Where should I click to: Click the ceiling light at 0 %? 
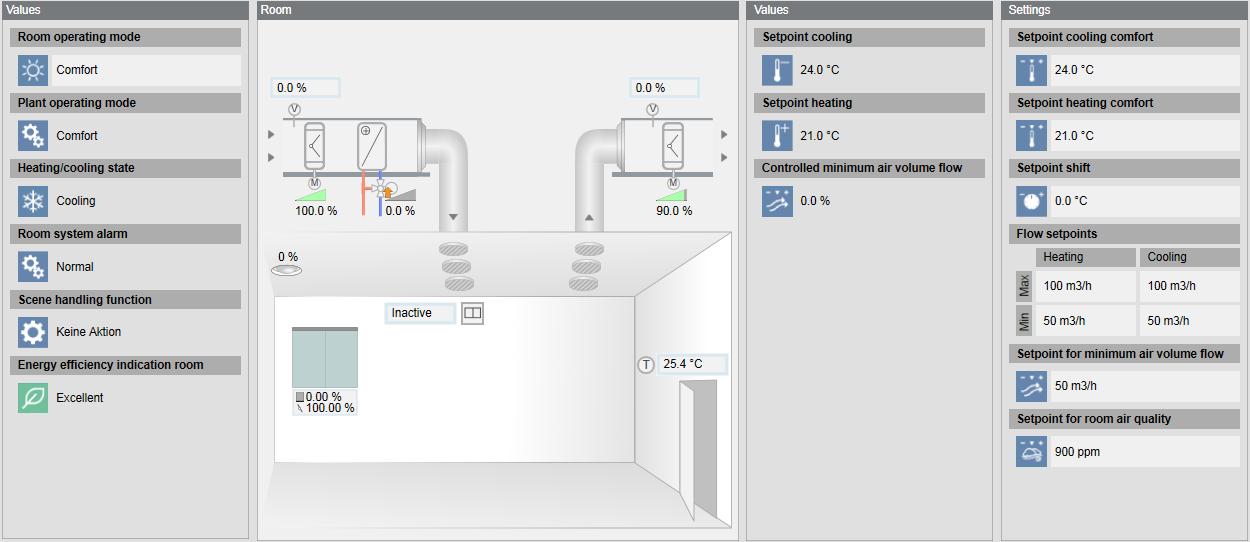coord(287,270)
